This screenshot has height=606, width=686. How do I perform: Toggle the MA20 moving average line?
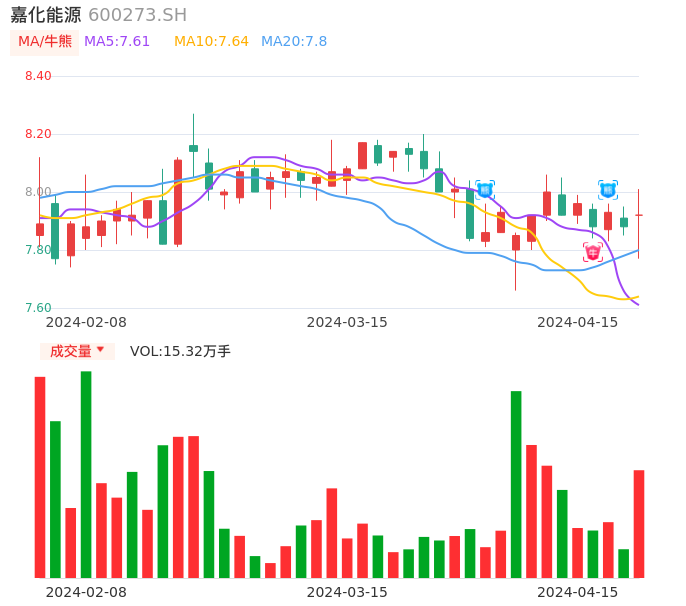pyautogui.click(x=294, y=41)
